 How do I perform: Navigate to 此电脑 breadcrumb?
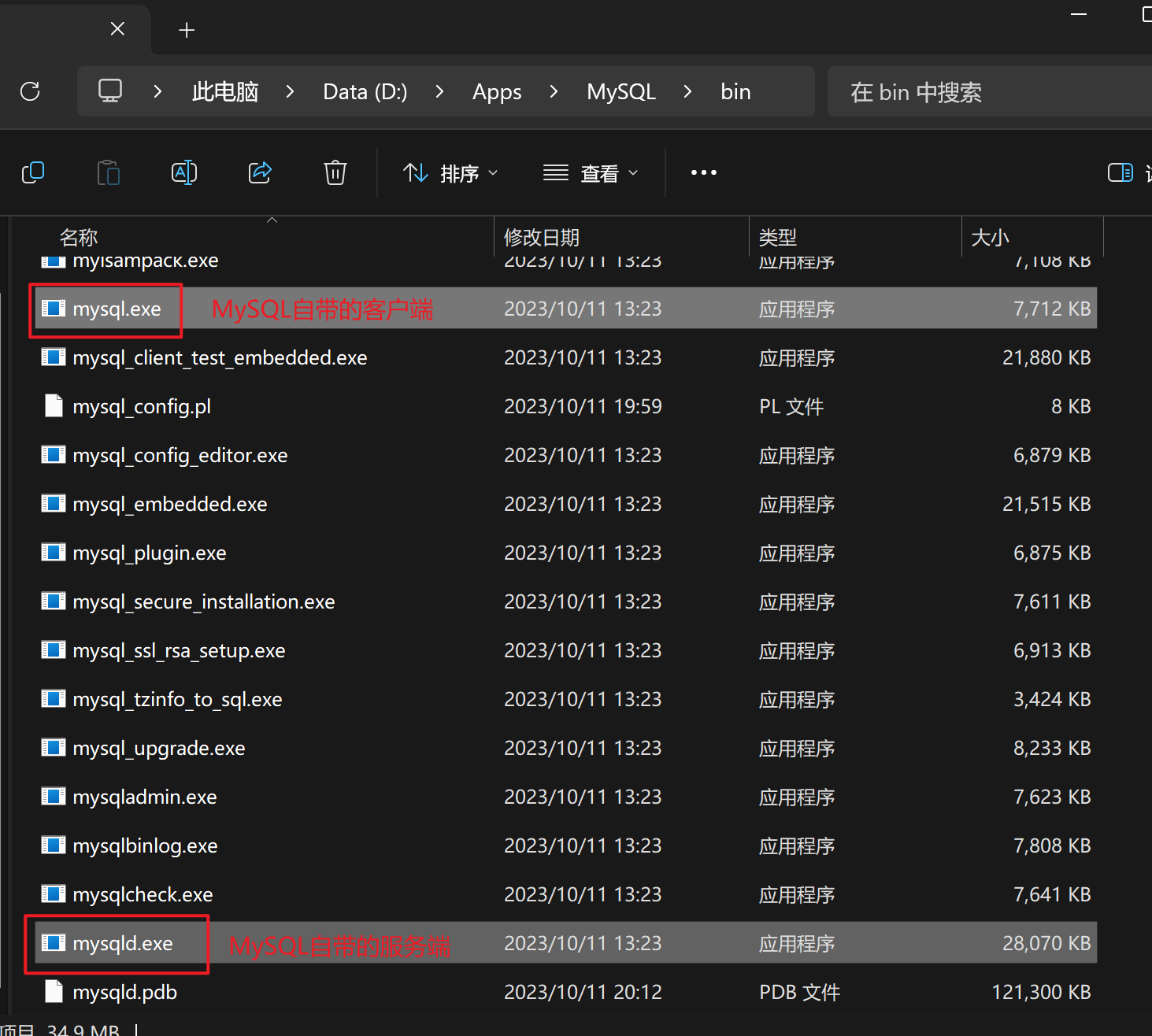coord(225,92)
